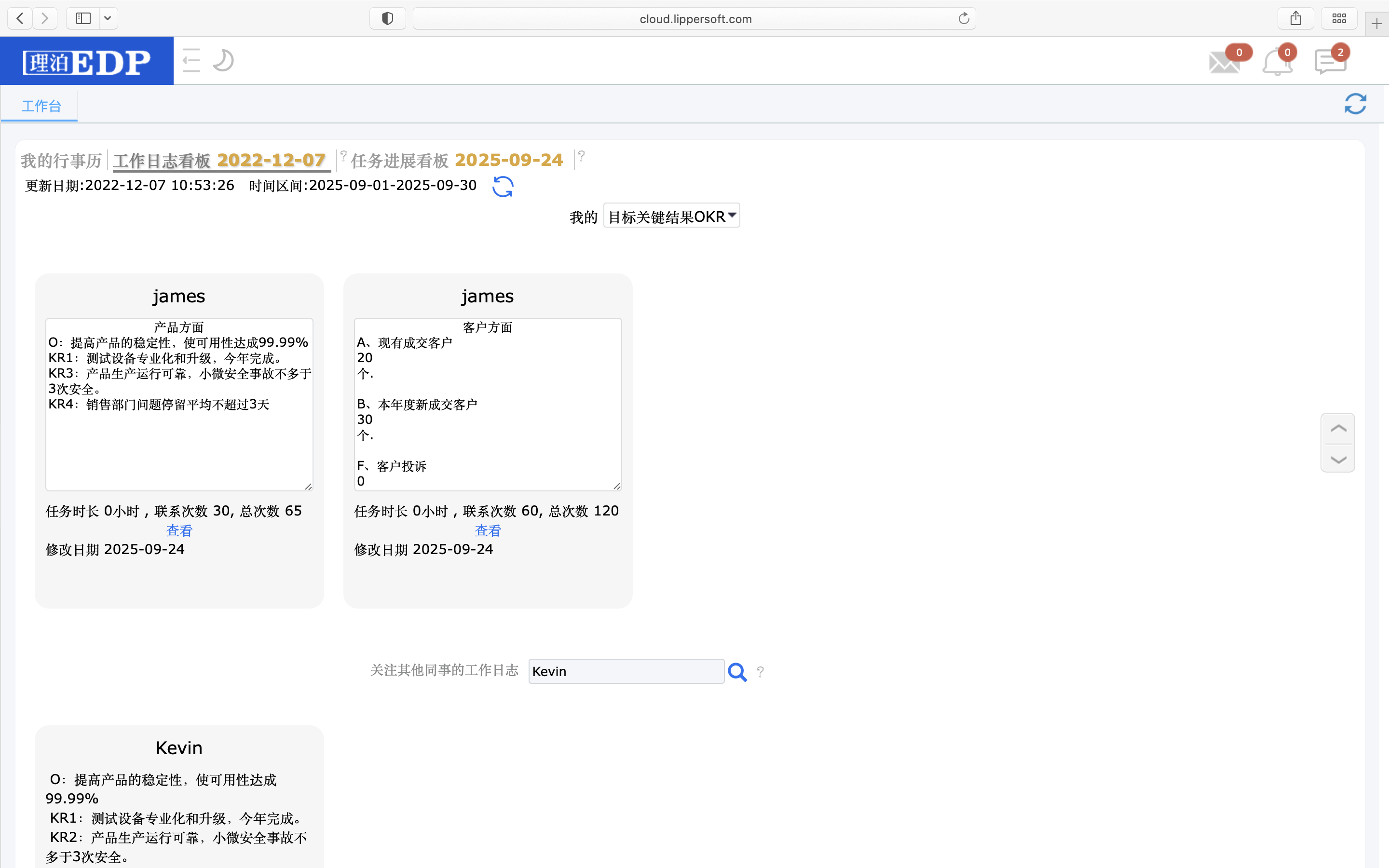Search colleague work log magnifier icon
The image size is (1389, 868).
pos(737,672)
